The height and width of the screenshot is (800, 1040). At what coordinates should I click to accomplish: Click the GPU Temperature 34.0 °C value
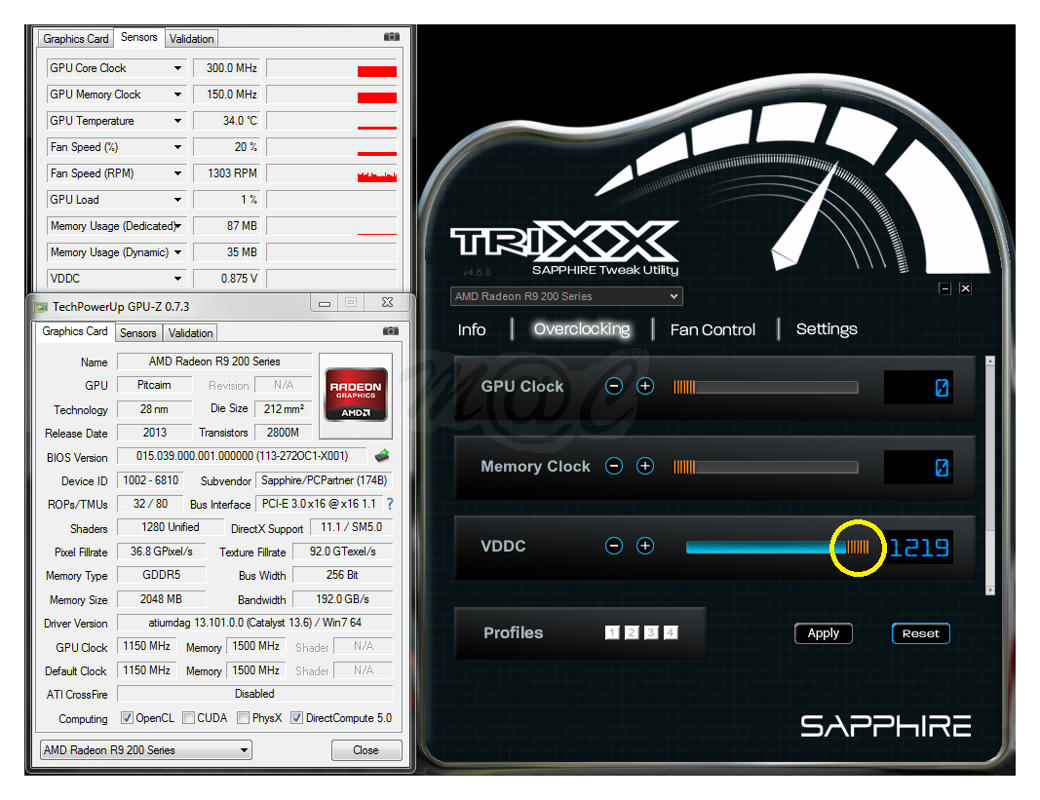[227, 121]
